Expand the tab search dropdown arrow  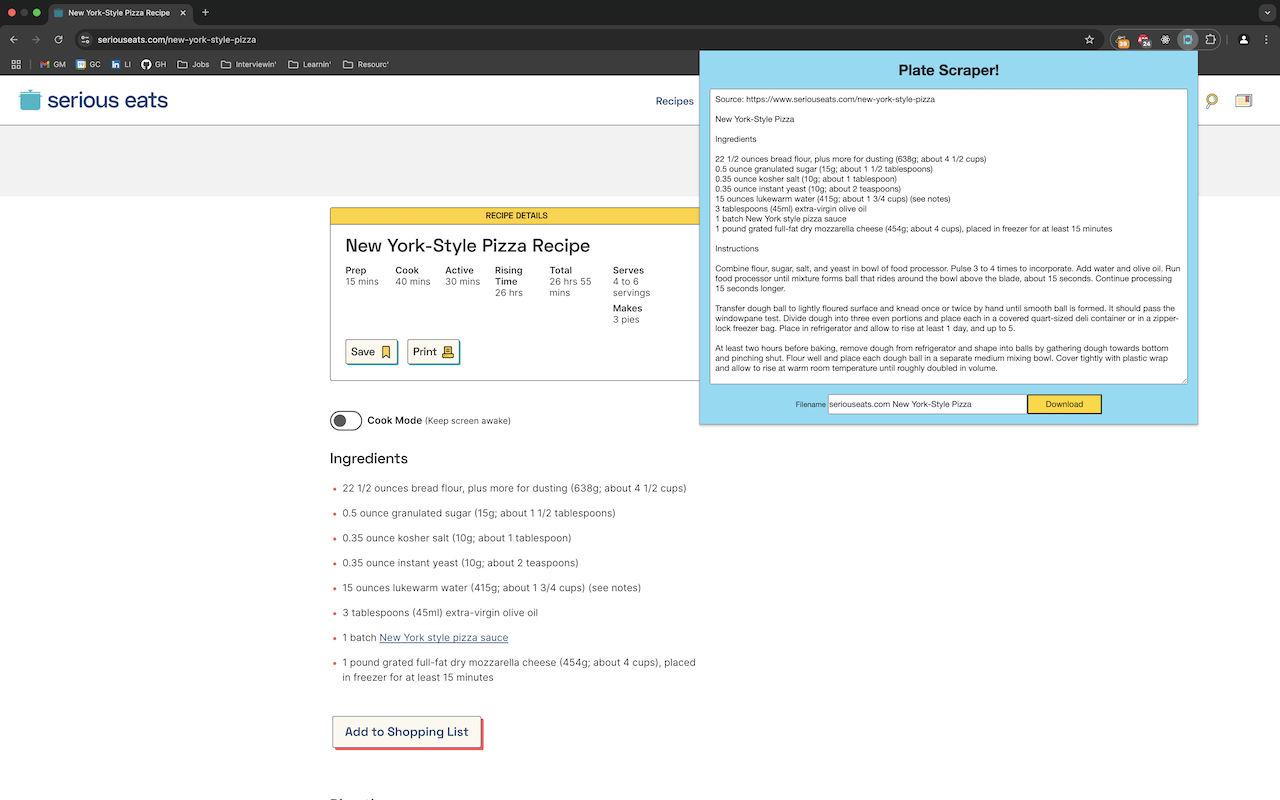(1265, 13)
